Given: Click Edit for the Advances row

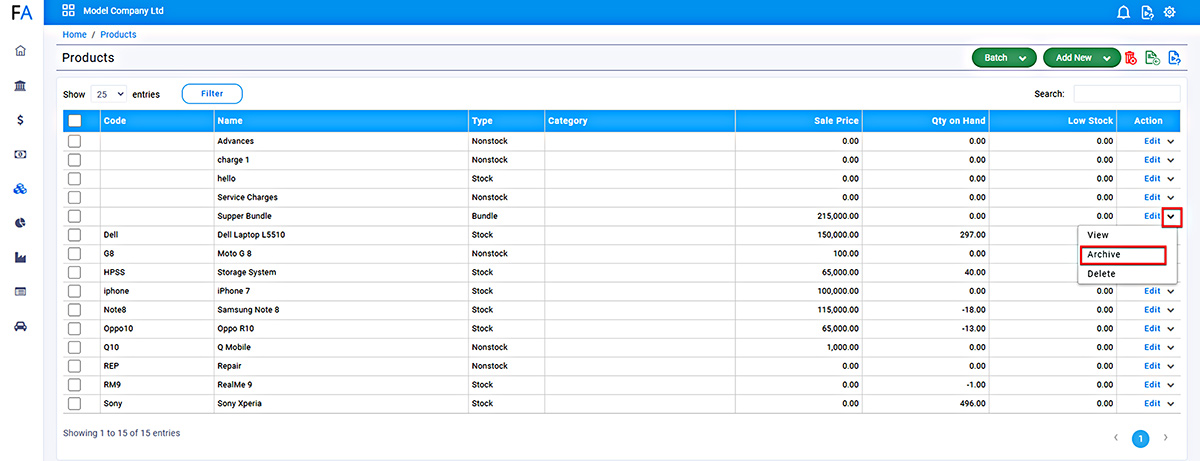Looking at the screenshot, I should click(1152, 141).
